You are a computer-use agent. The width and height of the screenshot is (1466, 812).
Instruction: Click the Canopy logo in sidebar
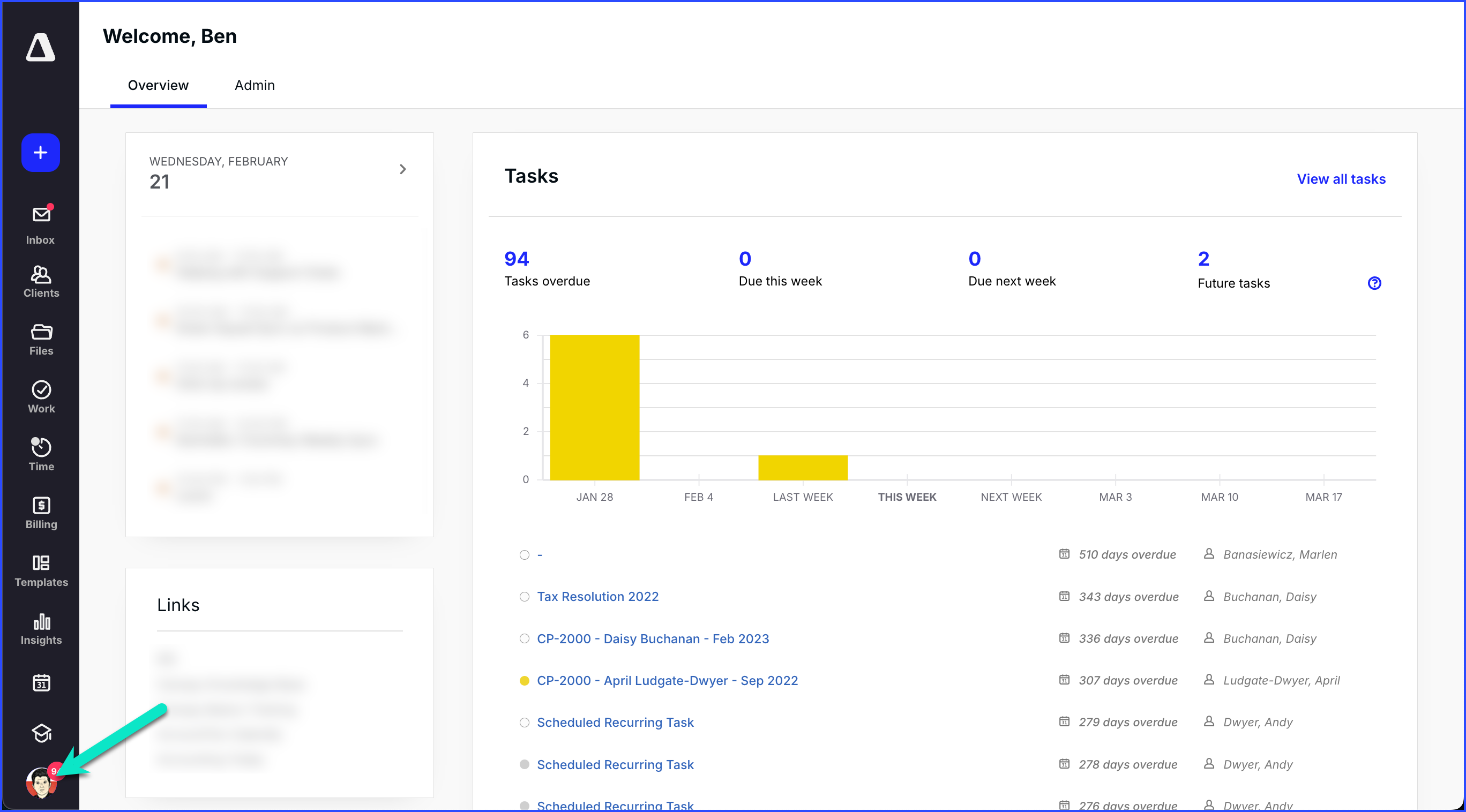pos(40,47)
